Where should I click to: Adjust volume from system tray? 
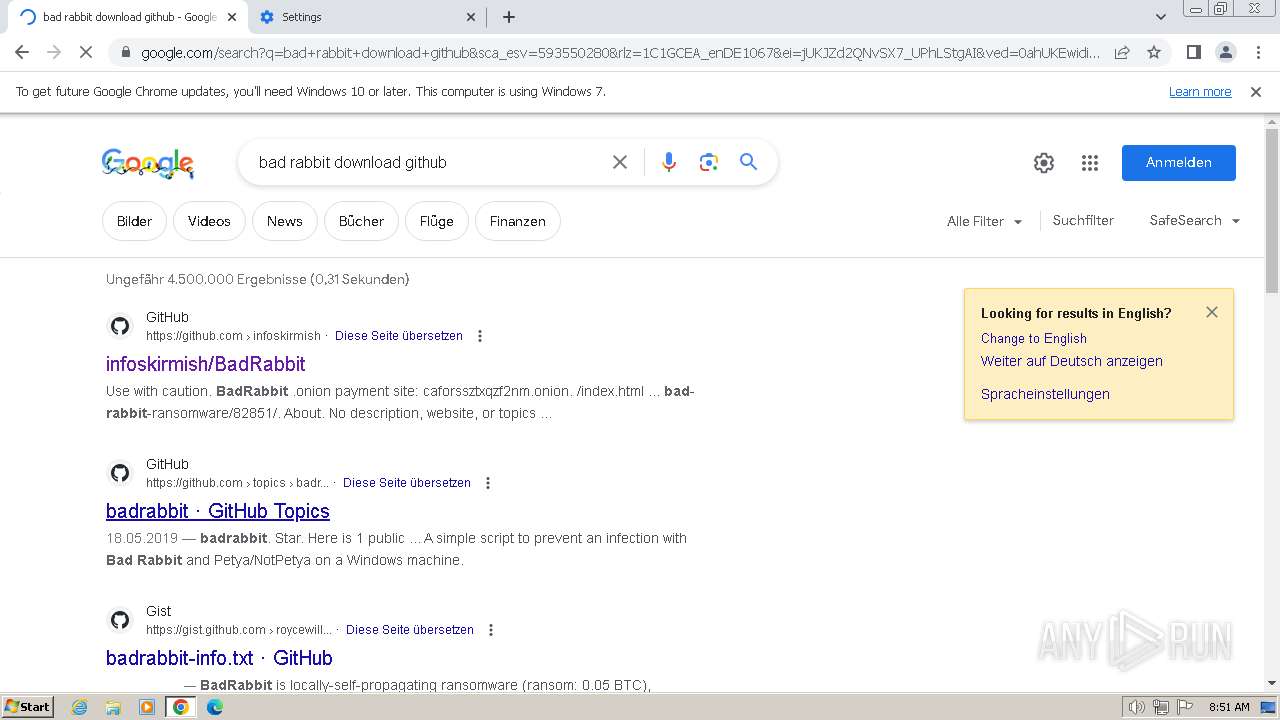coord(1137,707)
